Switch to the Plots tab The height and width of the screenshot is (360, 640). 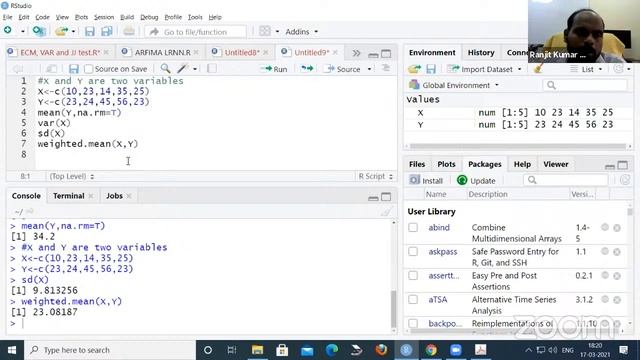point(446,164)
